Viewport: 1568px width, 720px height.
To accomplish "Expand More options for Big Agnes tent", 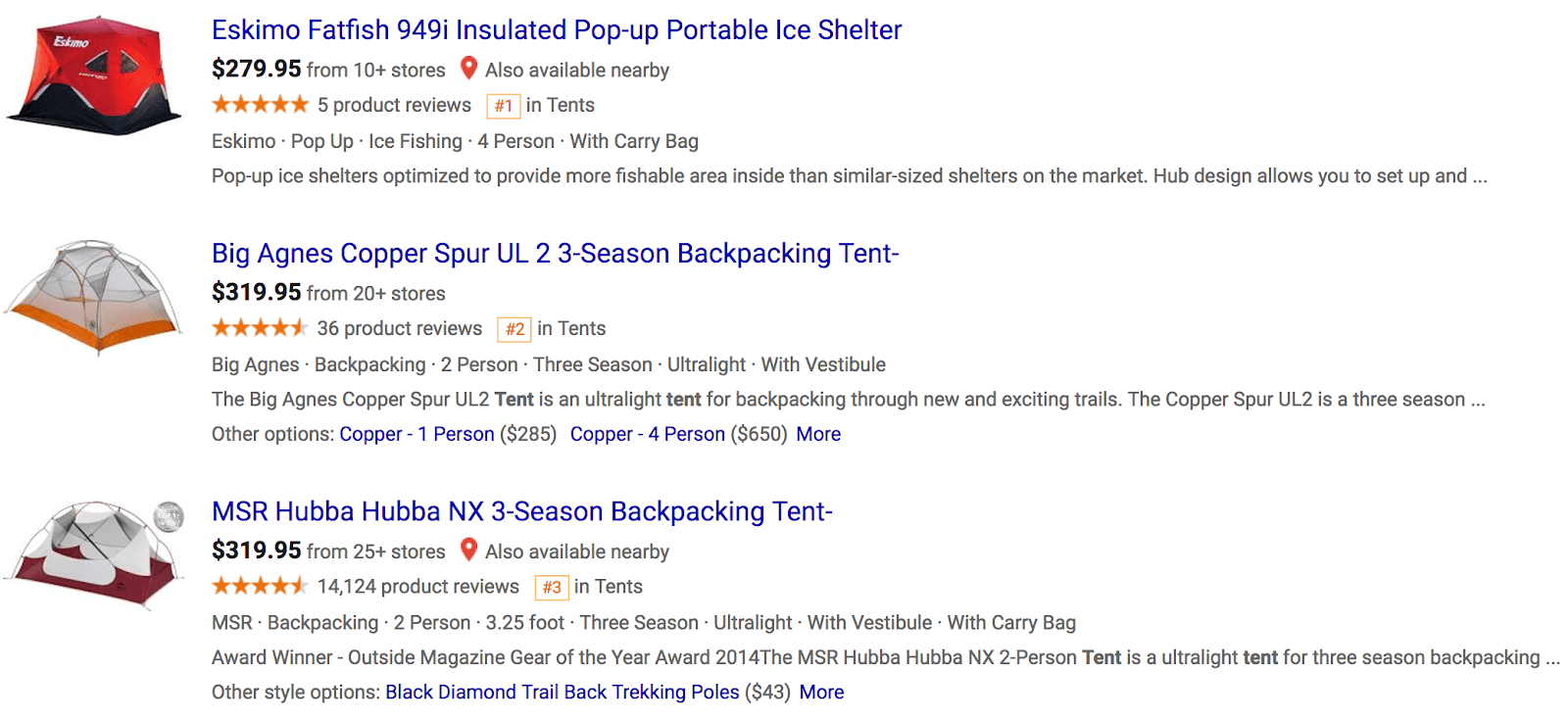I will tap(818, 434).
